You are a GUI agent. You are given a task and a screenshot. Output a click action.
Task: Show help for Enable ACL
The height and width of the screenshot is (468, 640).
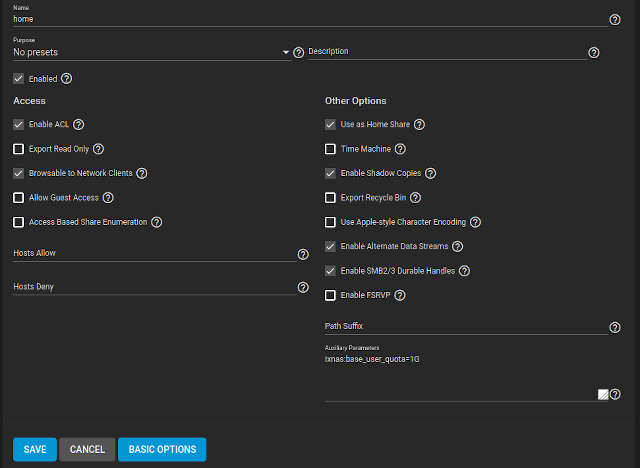click(x=78, y=124)
